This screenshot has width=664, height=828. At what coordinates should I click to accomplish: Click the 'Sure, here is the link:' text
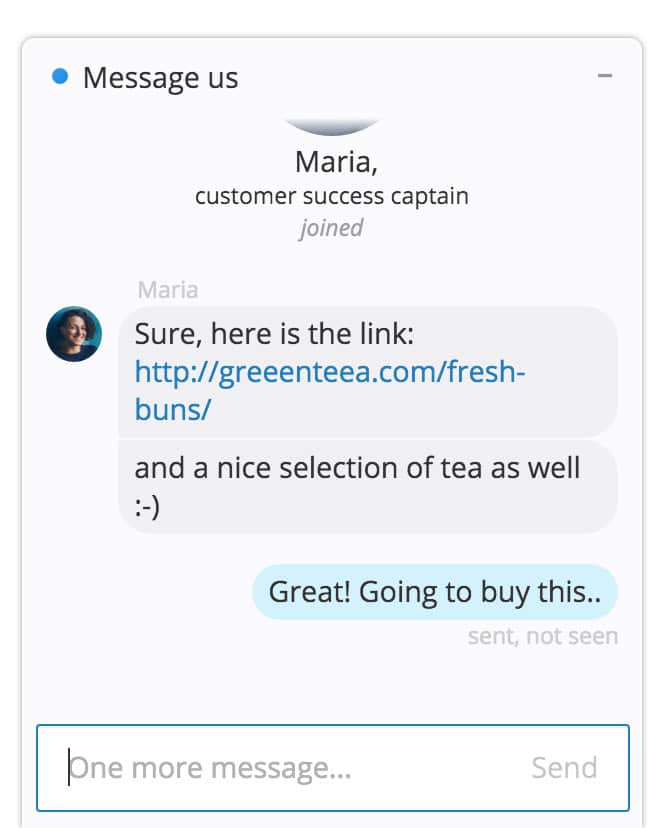pyautogui.click(x=274, y=334)
